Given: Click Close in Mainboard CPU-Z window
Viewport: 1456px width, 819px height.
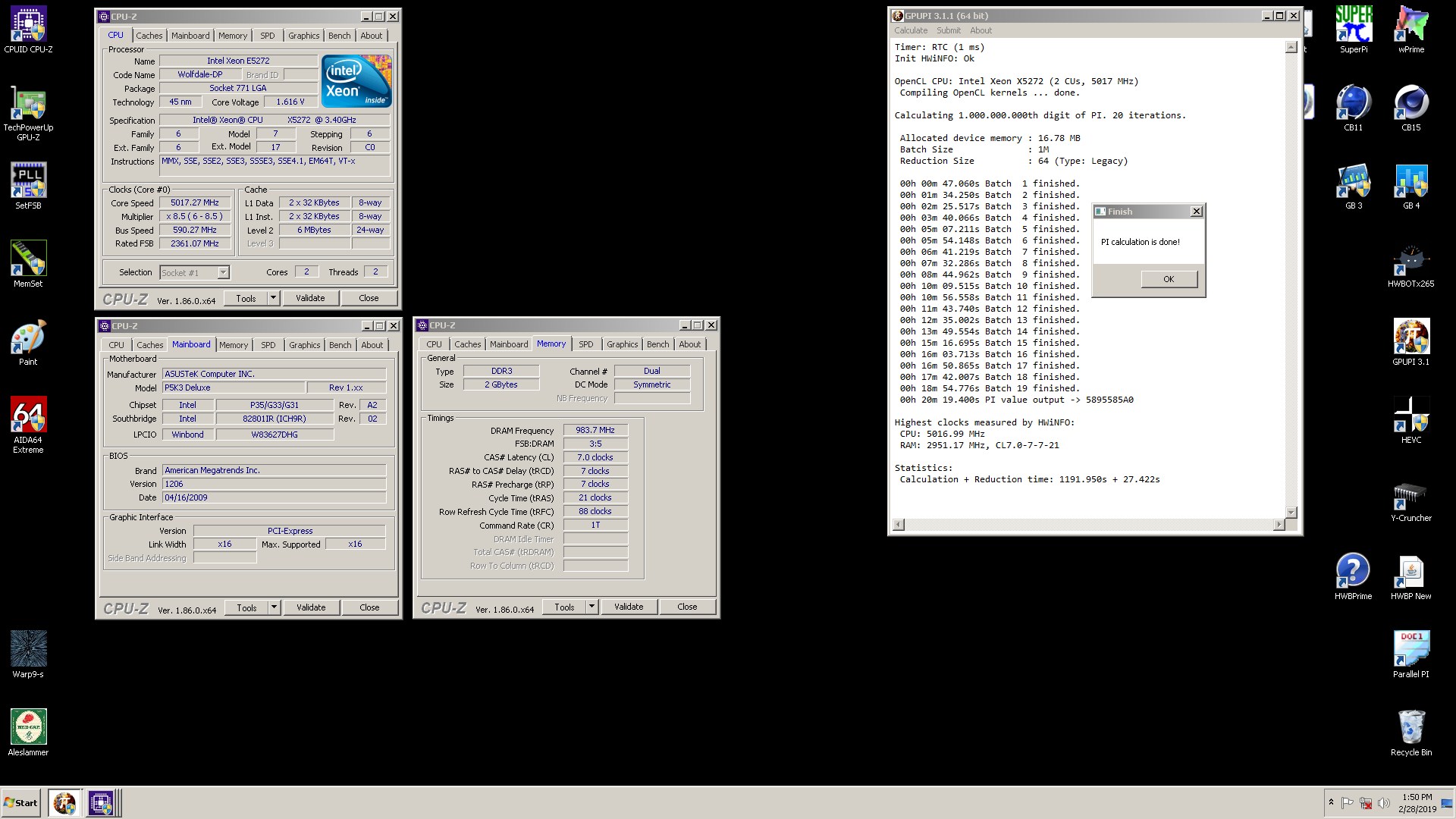Looking at the screenshot, I should pos(369,607).
